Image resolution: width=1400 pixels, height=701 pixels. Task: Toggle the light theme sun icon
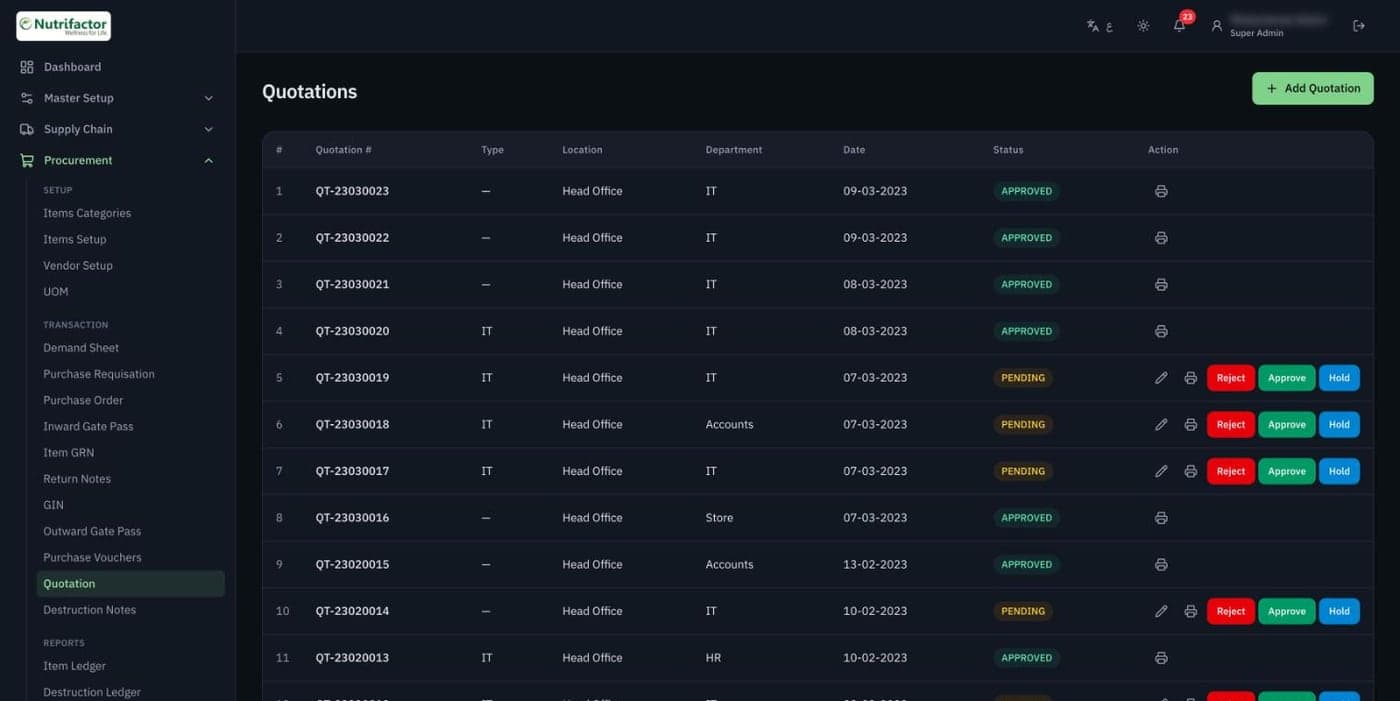point(1143,26)
